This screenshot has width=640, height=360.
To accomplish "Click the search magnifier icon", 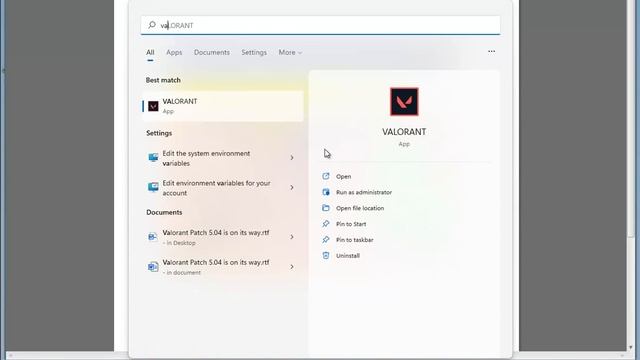I will coord(152,25).
